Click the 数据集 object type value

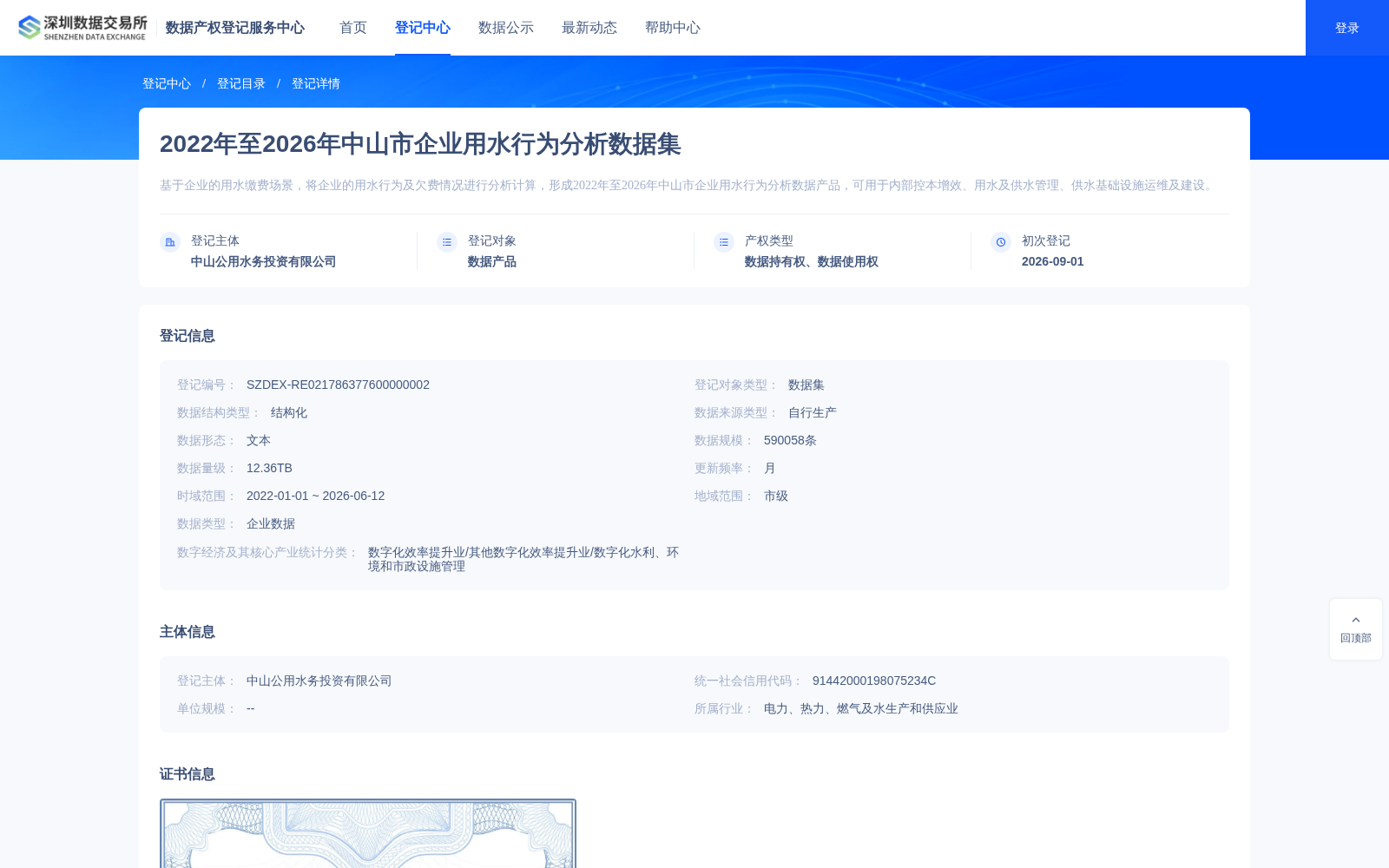coord(806,385)
